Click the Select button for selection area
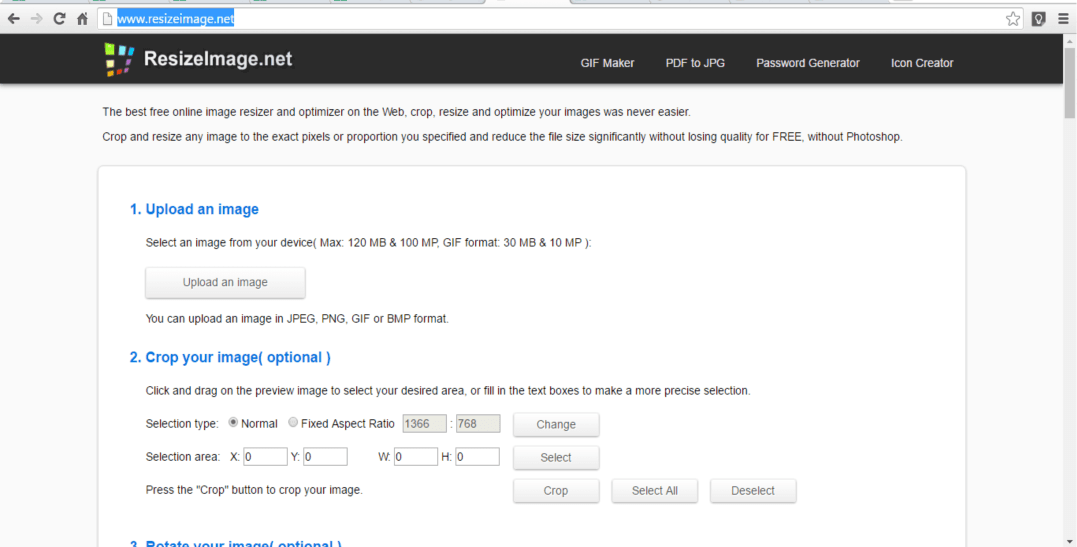The width and height of the screenshot is (1077, 547). pos(556,458)
